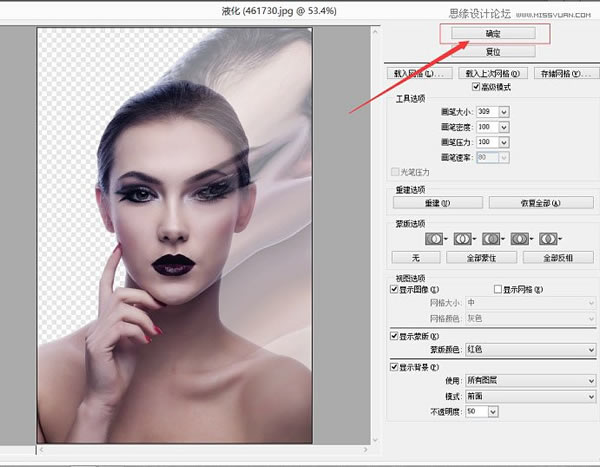Viewport: 600px width, 467px height.
Task: Uncheck the 显示图像 show image checkbox
Action: tap(394, 289)
